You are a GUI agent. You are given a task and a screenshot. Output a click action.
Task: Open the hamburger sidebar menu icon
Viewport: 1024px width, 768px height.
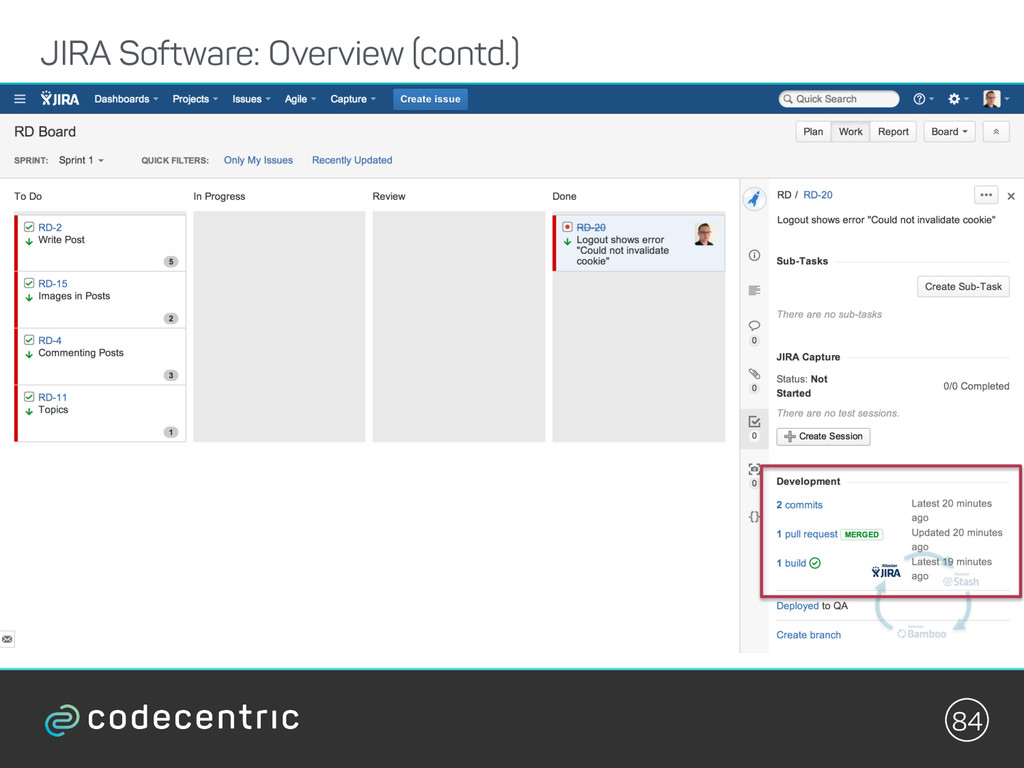click(x=20, y=99)
